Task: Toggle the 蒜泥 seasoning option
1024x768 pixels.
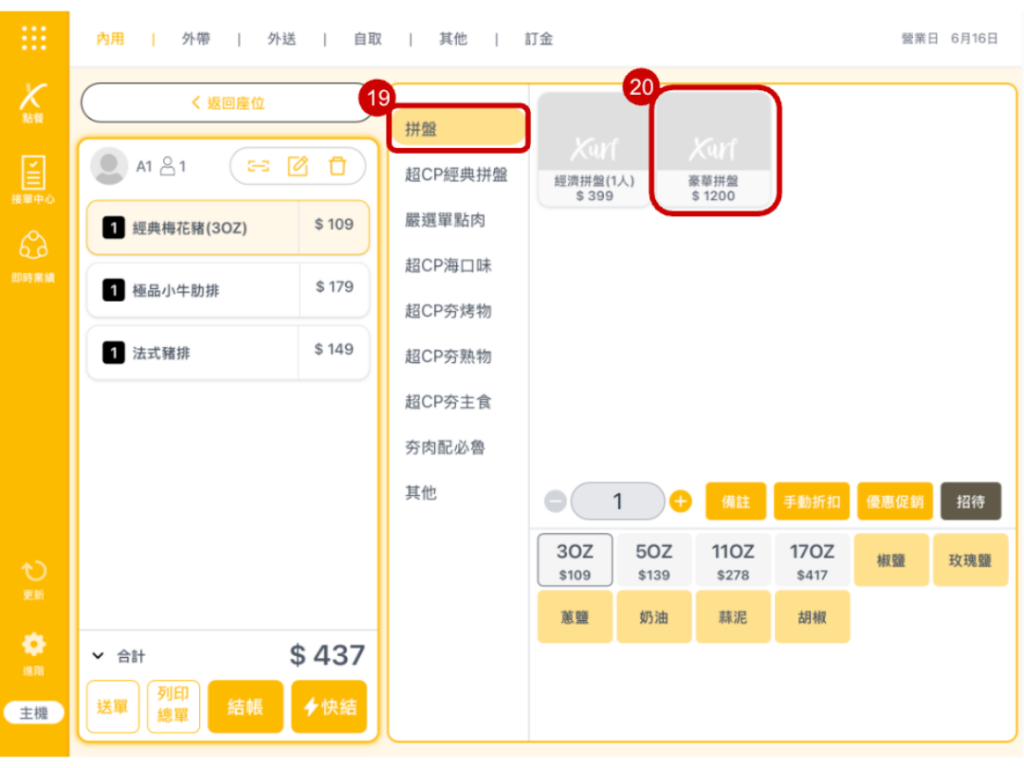Action: coord(733,617)
